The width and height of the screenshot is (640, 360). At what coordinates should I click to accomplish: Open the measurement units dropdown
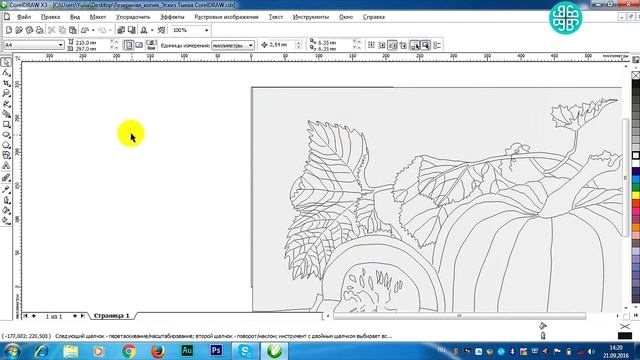click(251, 45)
